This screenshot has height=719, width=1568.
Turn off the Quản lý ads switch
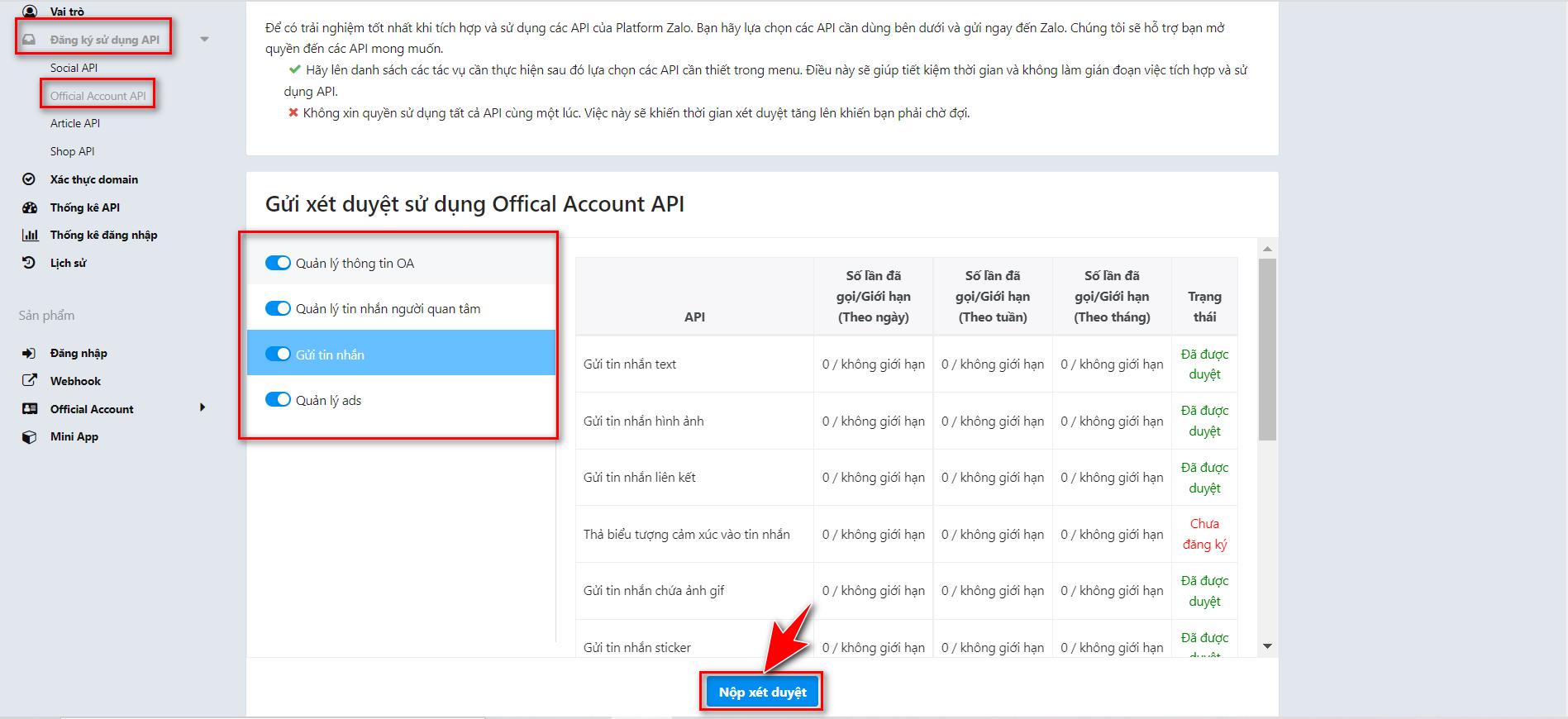tap(278, 400)
